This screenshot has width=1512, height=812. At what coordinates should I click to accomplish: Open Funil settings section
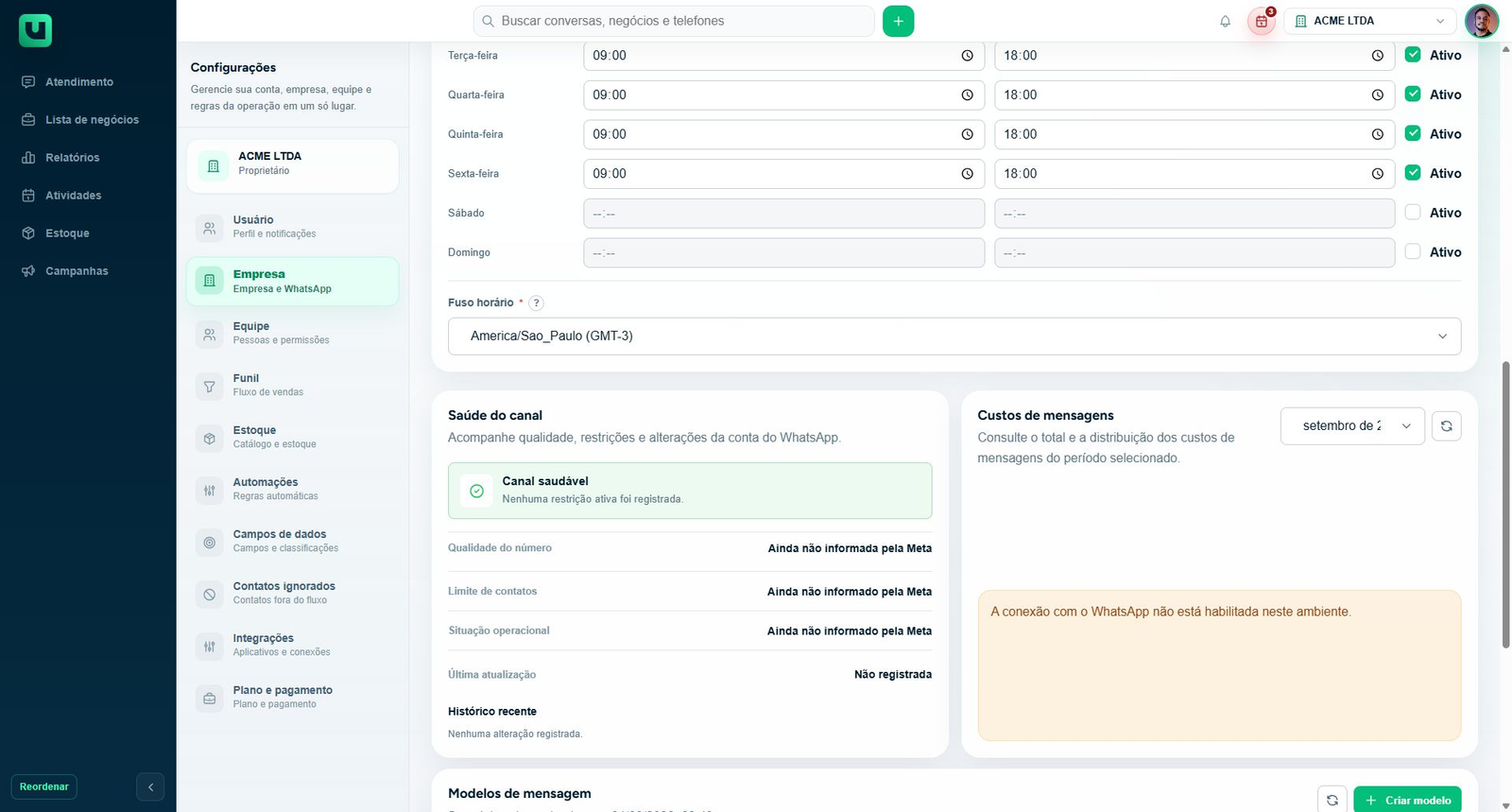click(x=293, y=385)
